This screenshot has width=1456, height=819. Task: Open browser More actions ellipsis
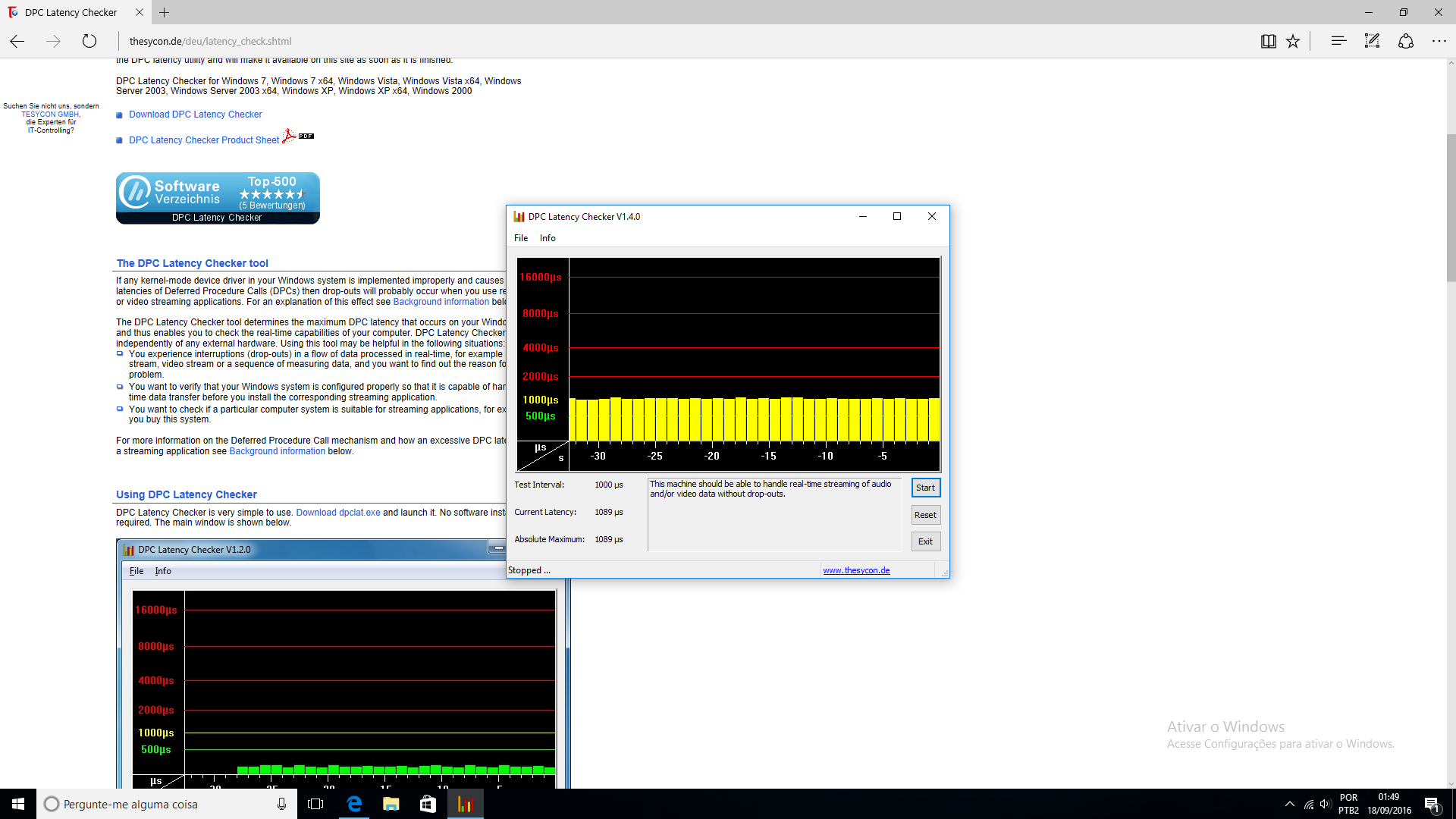tap(1439, 41)
